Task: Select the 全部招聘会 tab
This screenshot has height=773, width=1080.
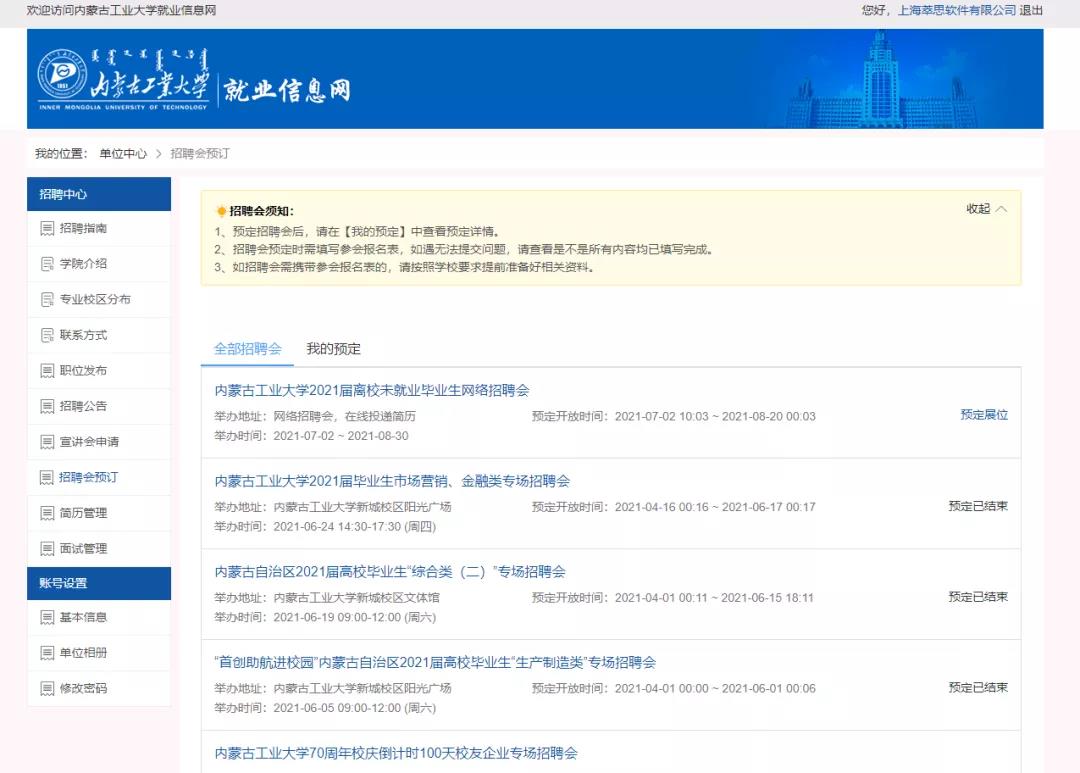Action: point(248,349)
